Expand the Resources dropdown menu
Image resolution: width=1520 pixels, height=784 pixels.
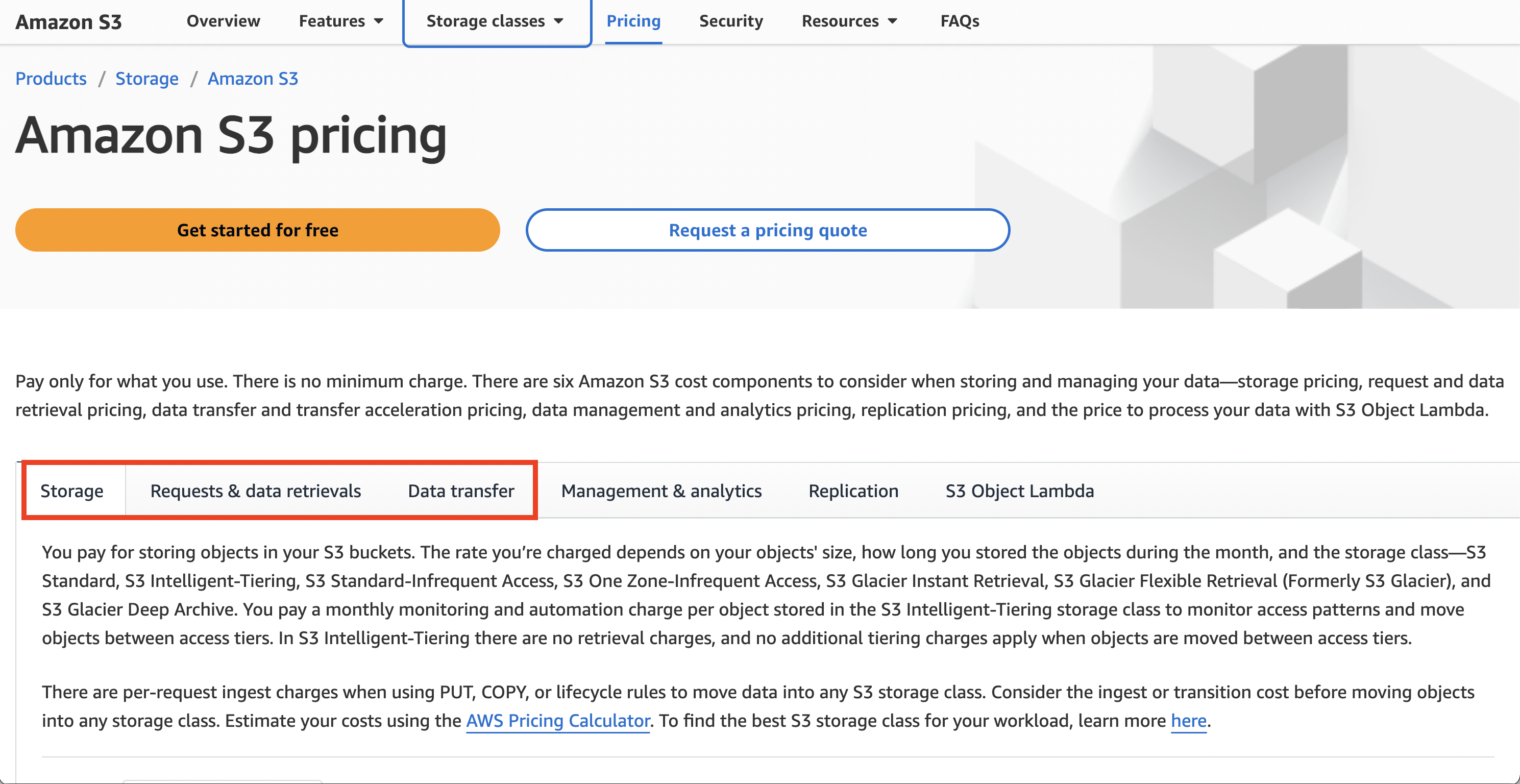coord(848,21)
